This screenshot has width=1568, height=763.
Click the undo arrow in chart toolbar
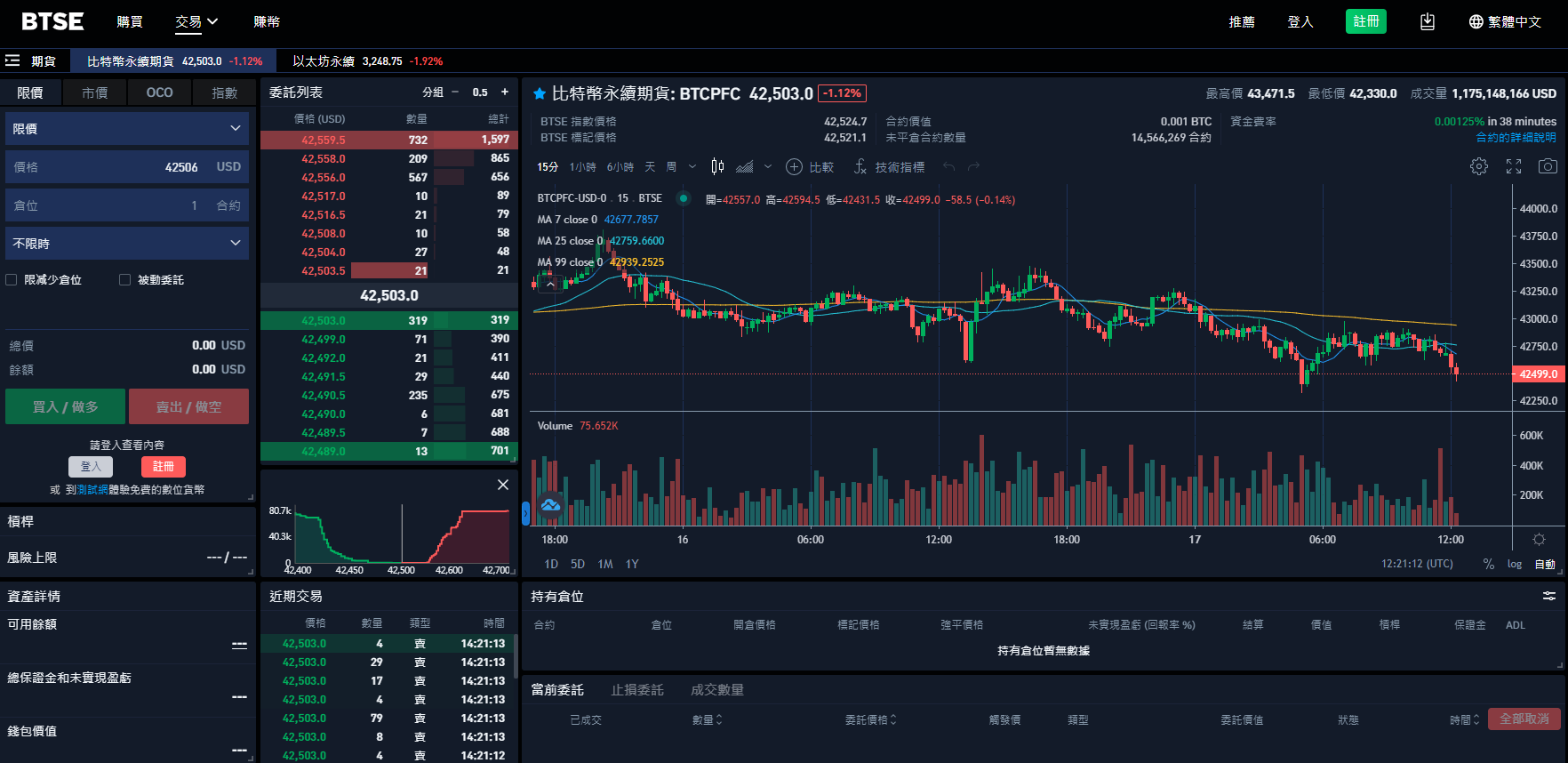click(x=948, y=166)
